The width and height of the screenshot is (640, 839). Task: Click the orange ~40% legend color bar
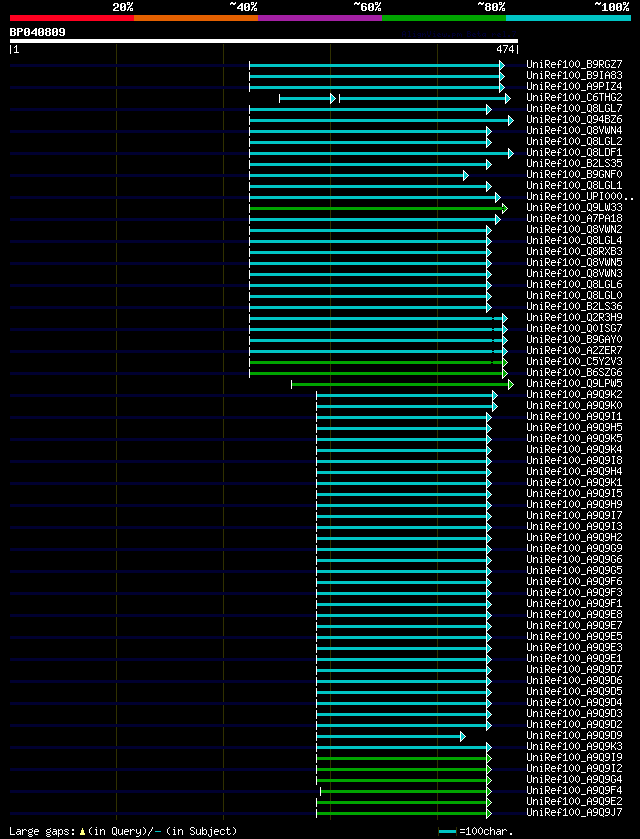(196, 18)
